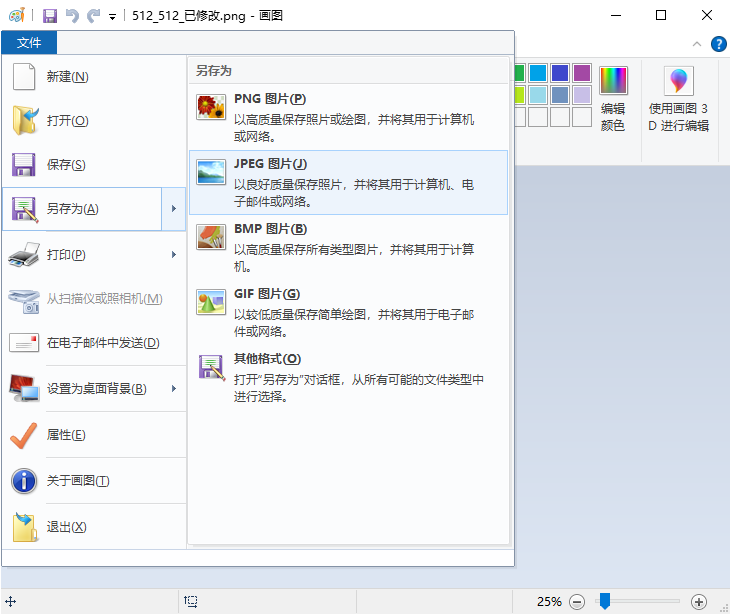Choose 其他格式(O) save option
Screen dimensions: 731x615
pos(348,378)
